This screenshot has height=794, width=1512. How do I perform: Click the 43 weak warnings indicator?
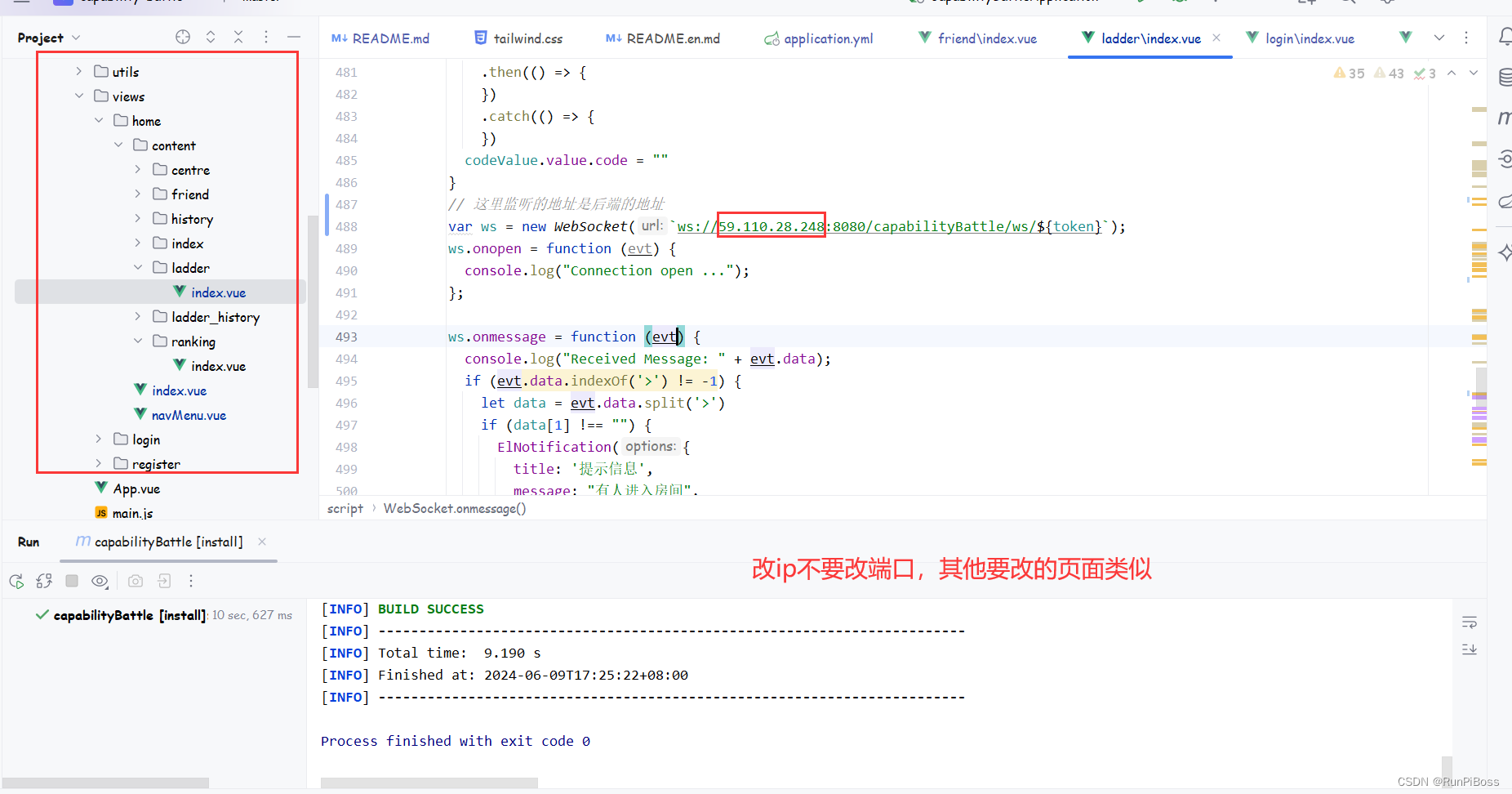click(1389, 73)
